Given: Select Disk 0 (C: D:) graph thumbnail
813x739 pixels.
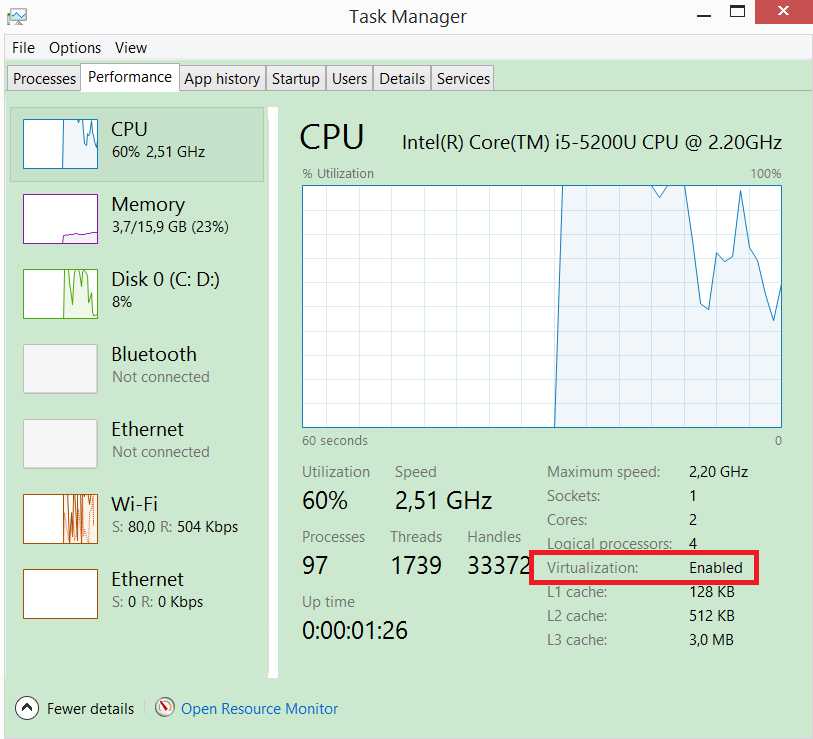Looking at the screenshot, I should [60, 294].
